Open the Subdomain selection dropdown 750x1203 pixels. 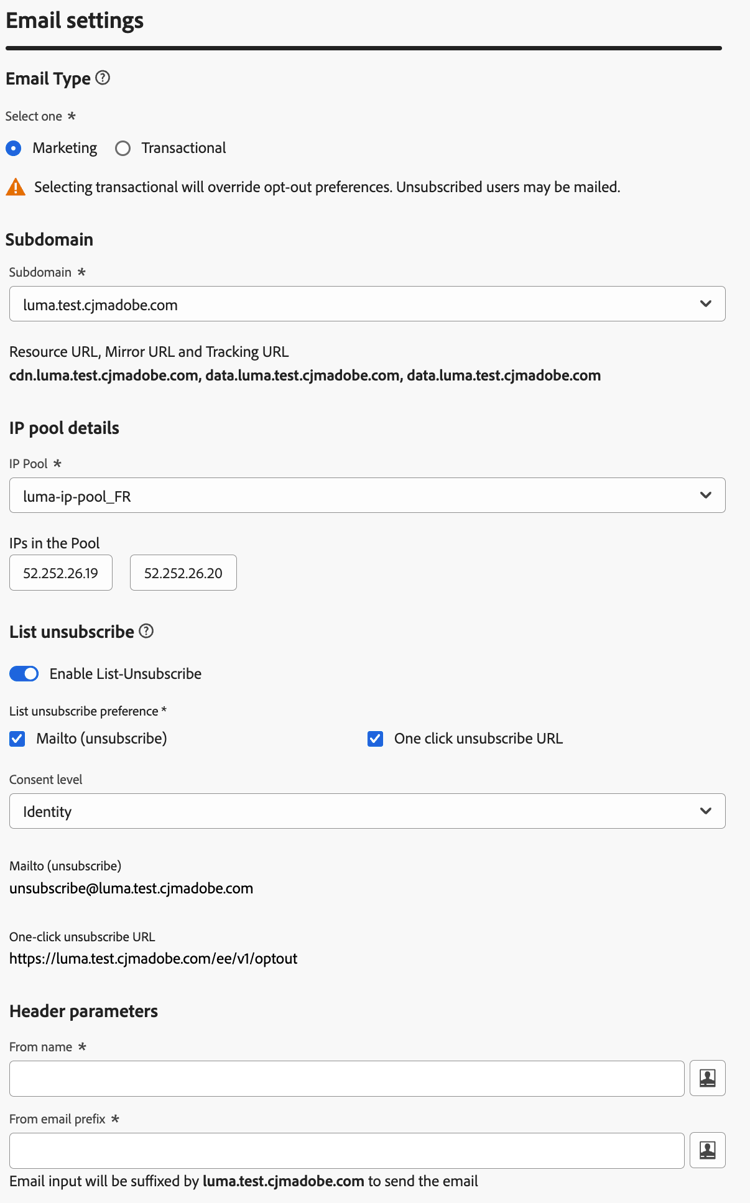(367, 303)
